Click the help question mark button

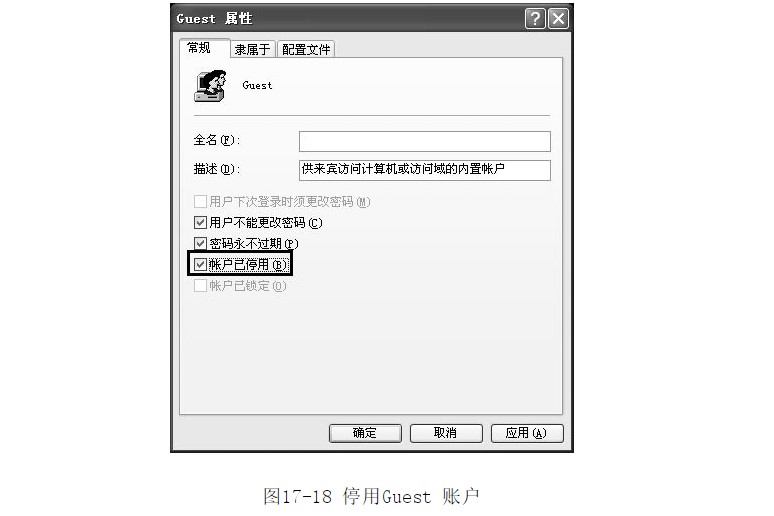coord(535,19)
